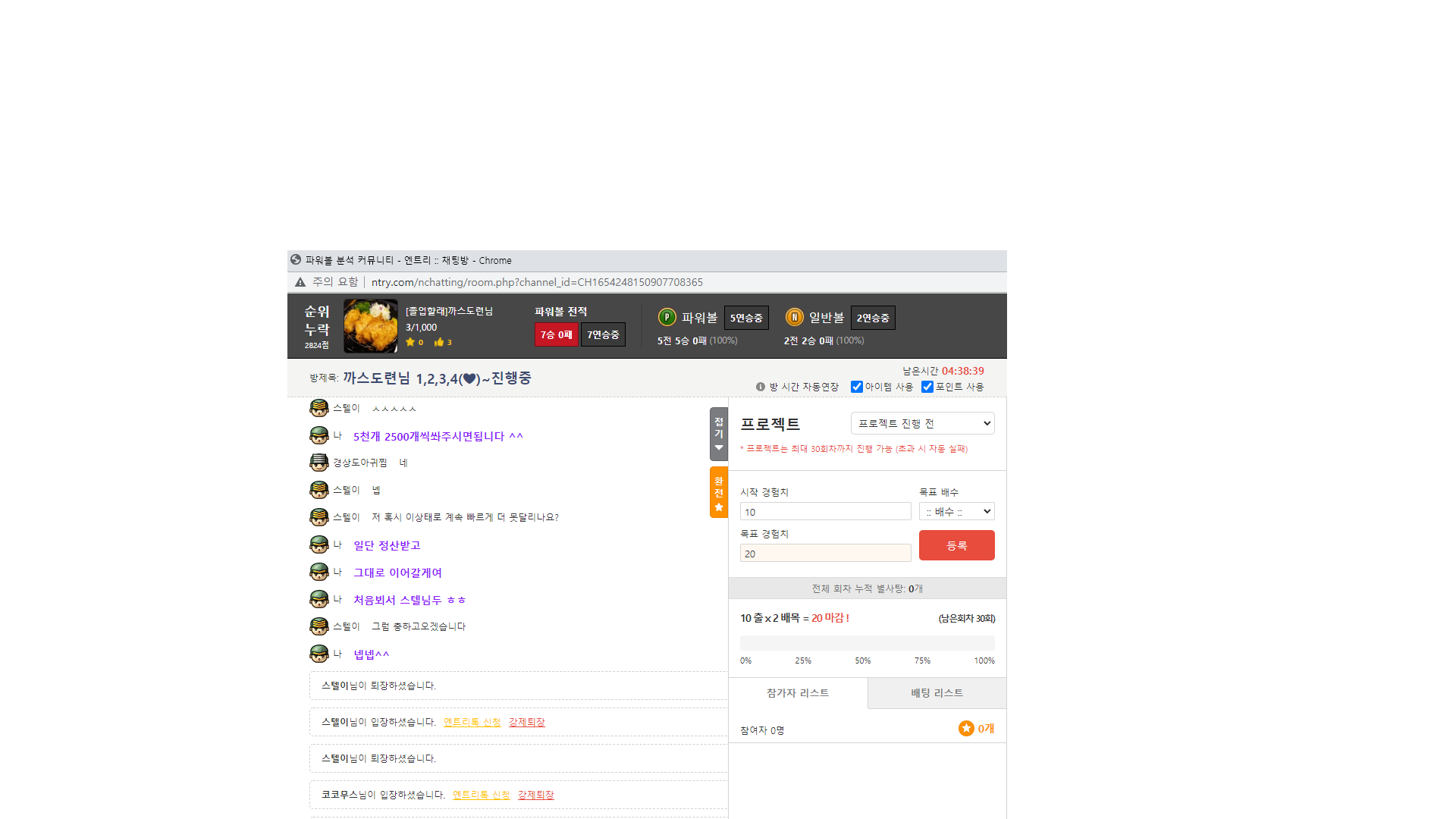Click the 목표 경험치 input field
Image resolution: width=1456 pixels, height=819 pixels.
(x=825, y=554)
